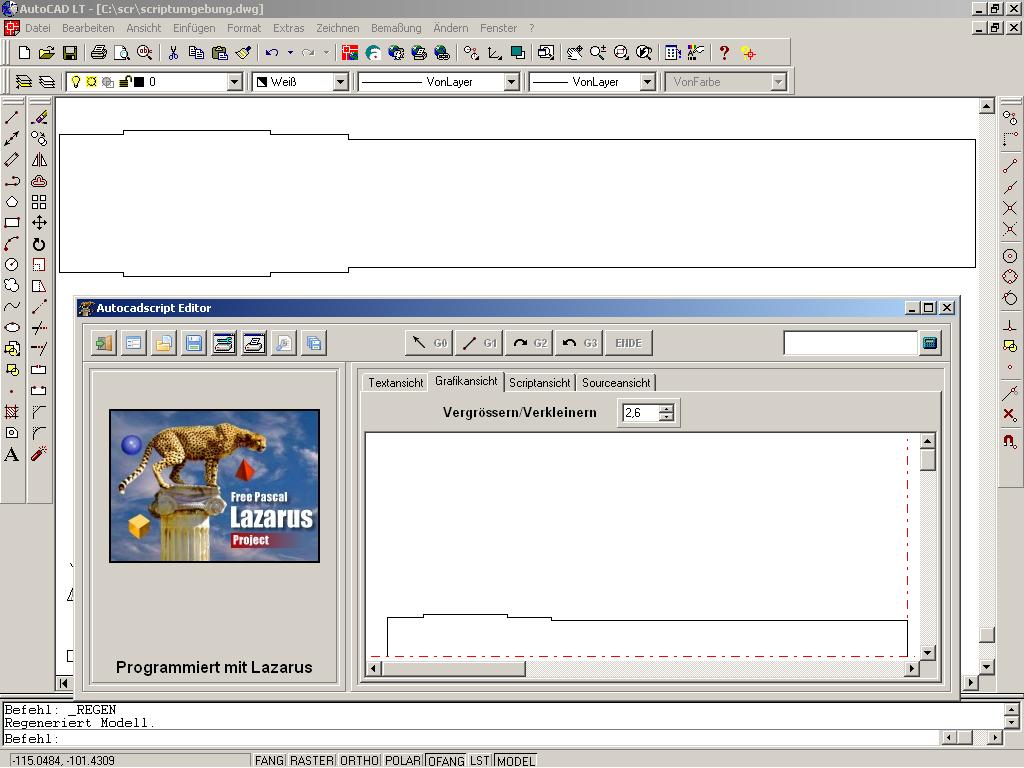Expand the first VonLayer linetype dropdown

tap(511, 82)
